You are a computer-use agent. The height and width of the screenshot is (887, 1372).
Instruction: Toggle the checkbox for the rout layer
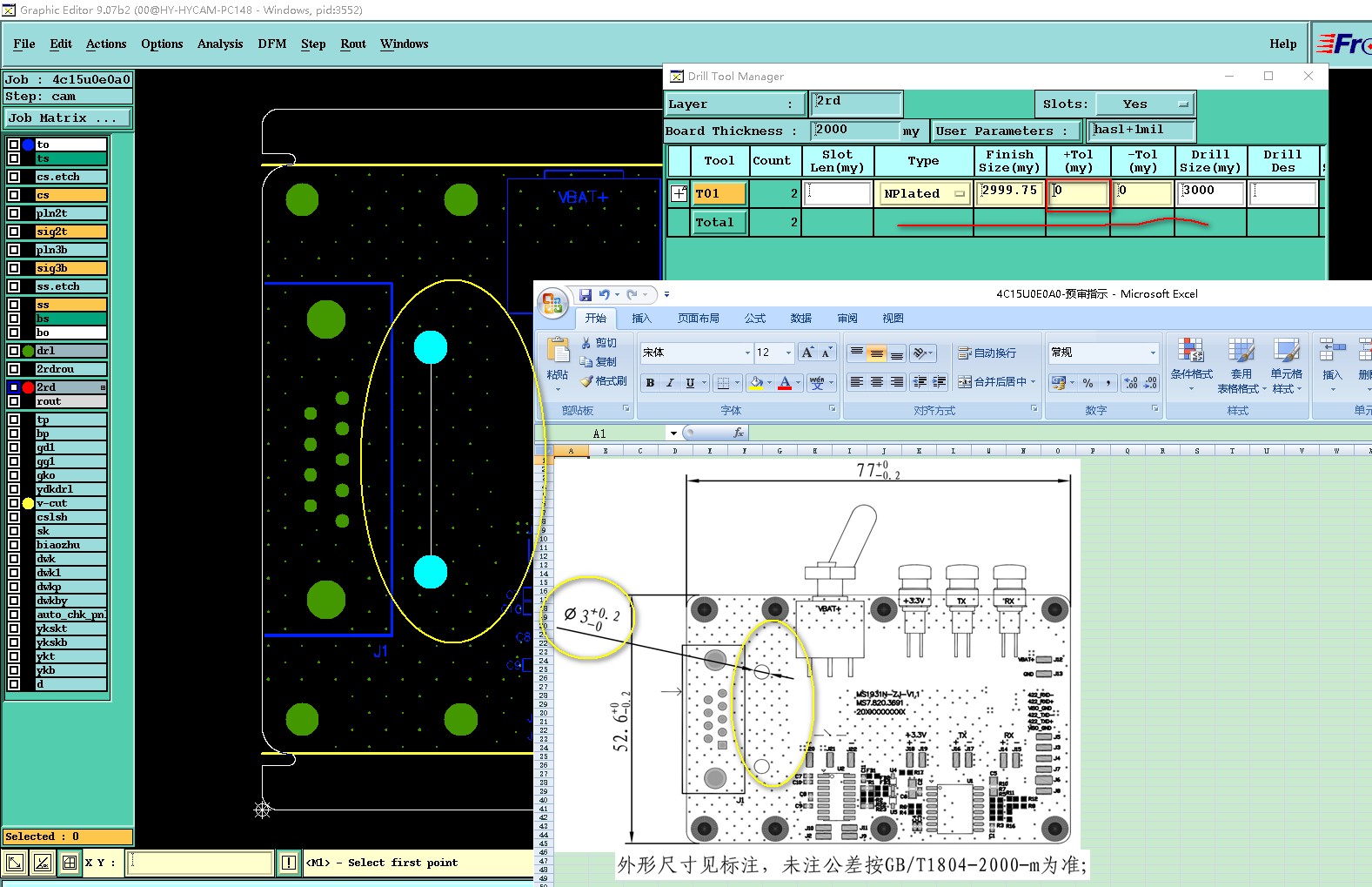(14, 401)
